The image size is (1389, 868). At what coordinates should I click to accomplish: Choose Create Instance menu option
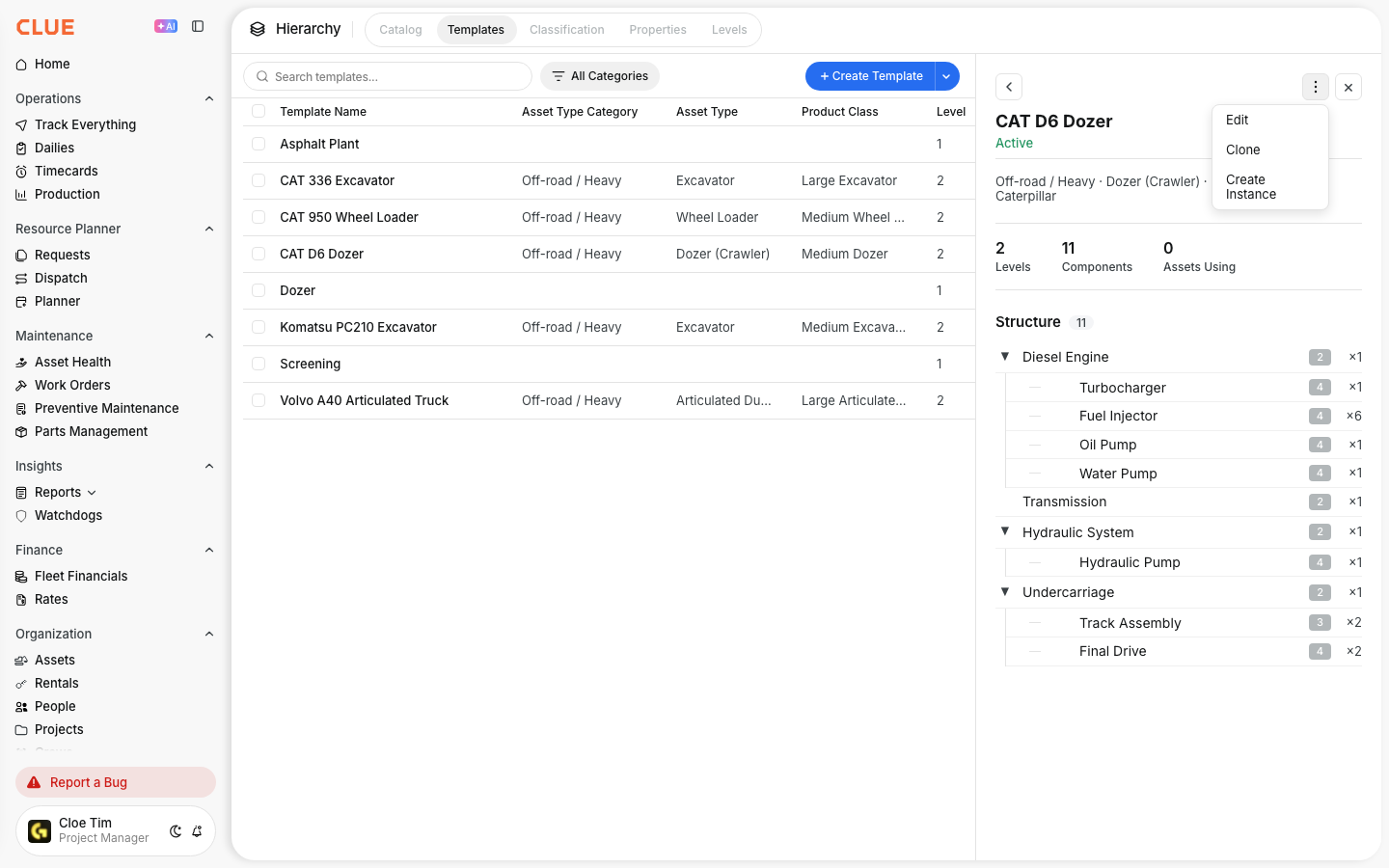(x=1270, y=187)
